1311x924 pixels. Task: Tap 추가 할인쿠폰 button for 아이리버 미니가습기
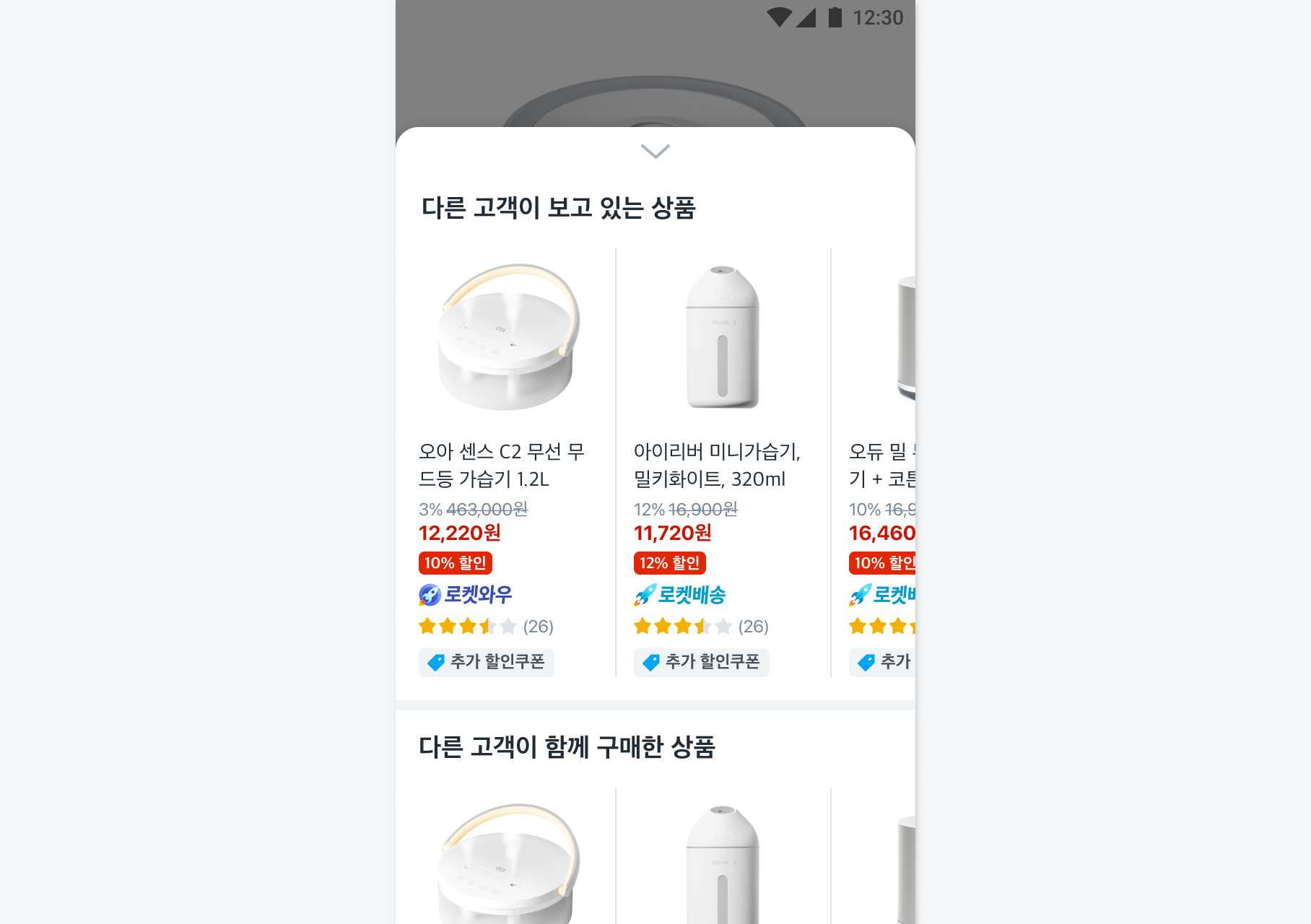(702, 662)
